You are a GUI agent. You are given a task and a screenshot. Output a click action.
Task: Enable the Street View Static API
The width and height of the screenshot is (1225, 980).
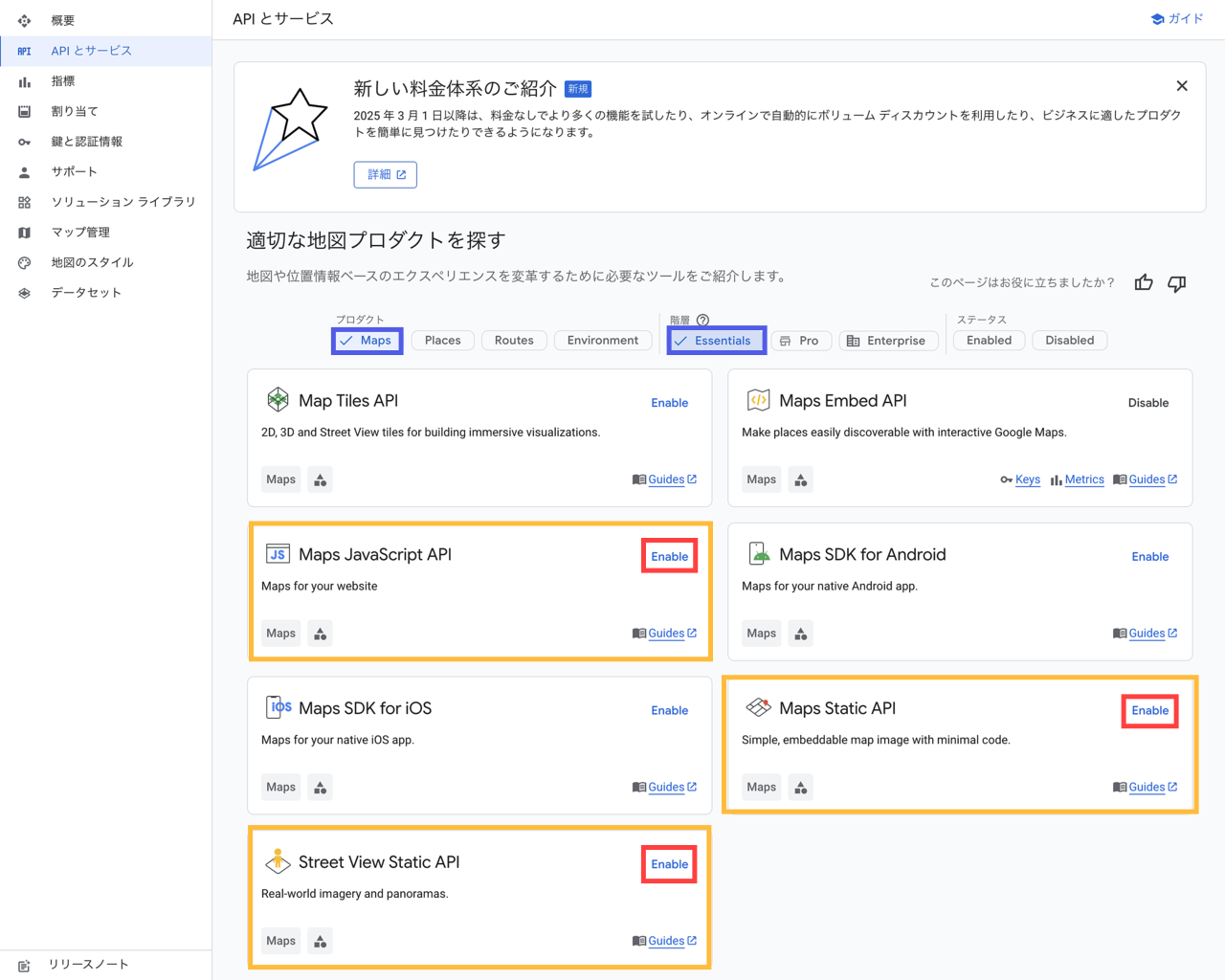(670, 865)
